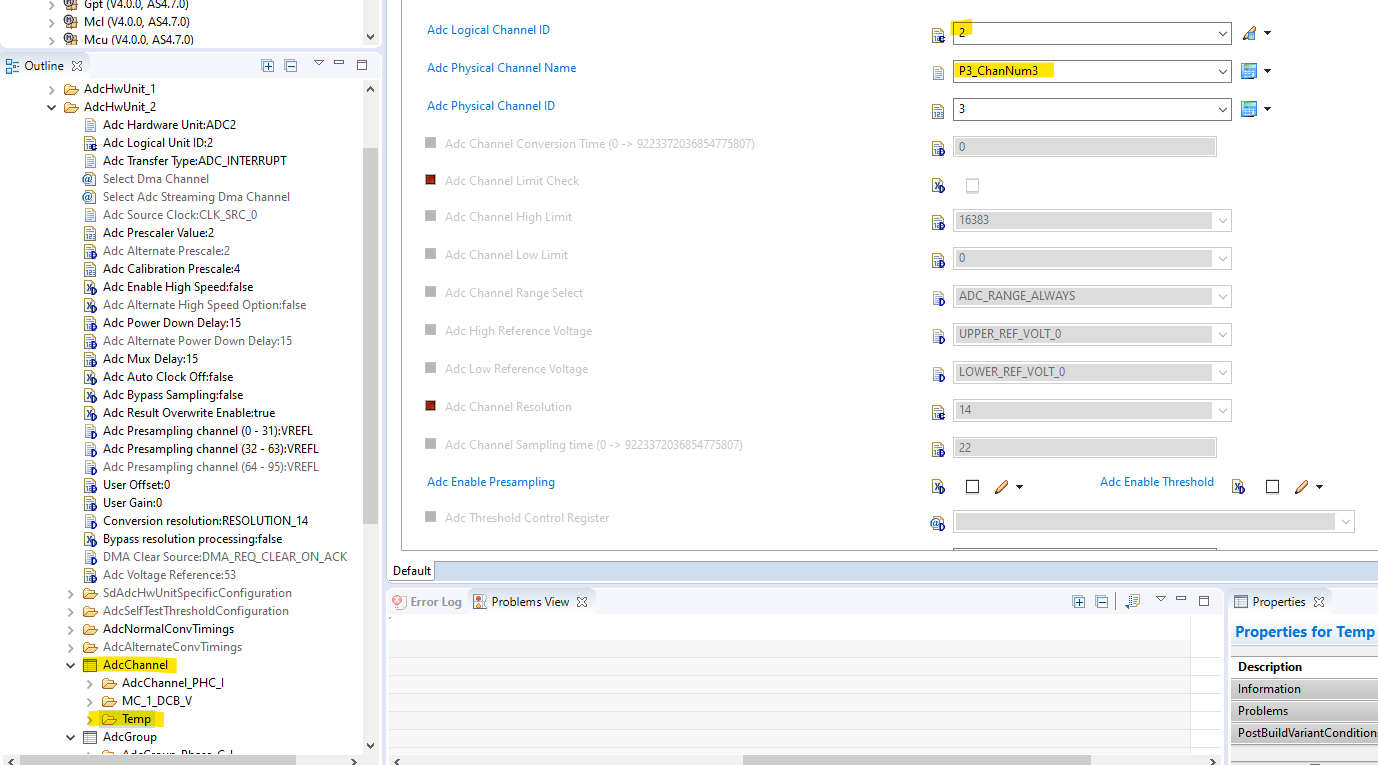The height and width of the screenshot is (765, 1378).
Task: Click the Minimize view icon on Outline panel
Action: pyautogui.click(x=340, y=65)
